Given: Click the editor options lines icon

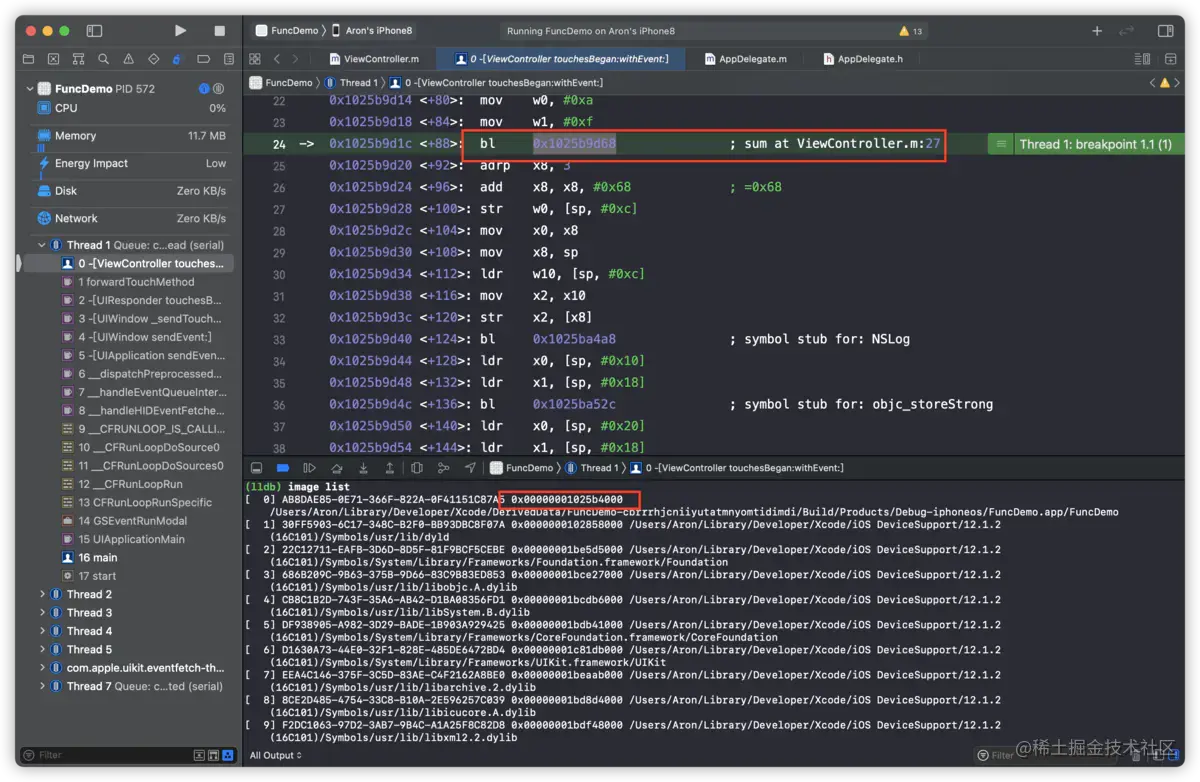Looking at the screenshot, I should pos(1142,59).
